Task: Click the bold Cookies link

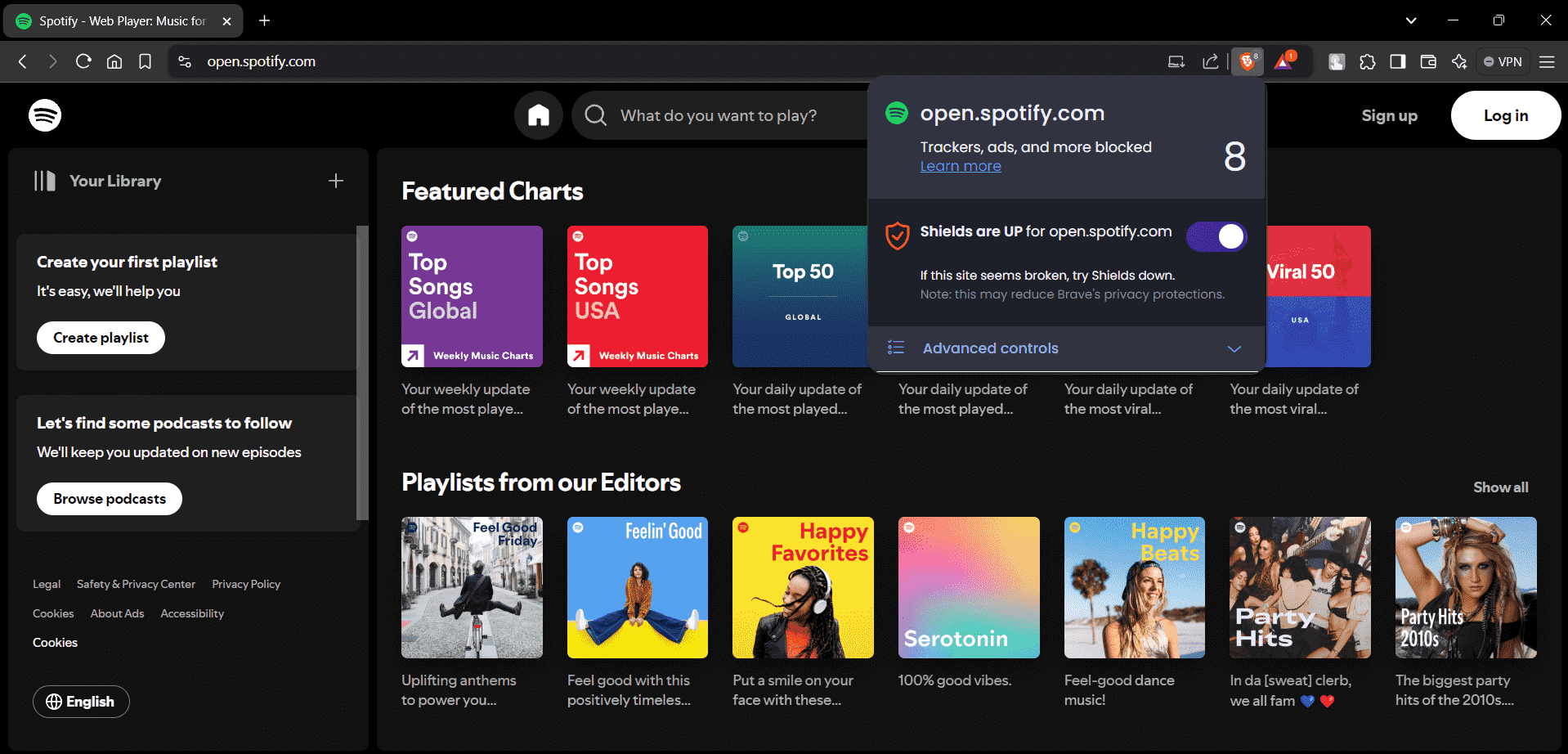Action: coord(55,643)
